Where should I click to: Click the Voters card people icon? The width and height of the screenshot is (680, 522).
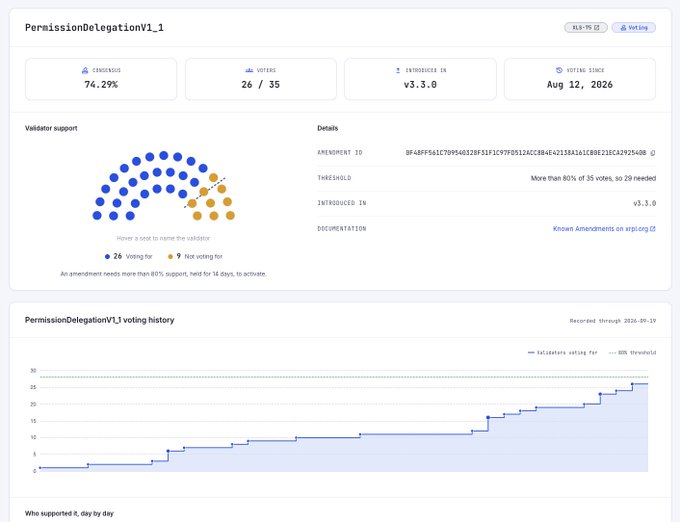point(249,70)
